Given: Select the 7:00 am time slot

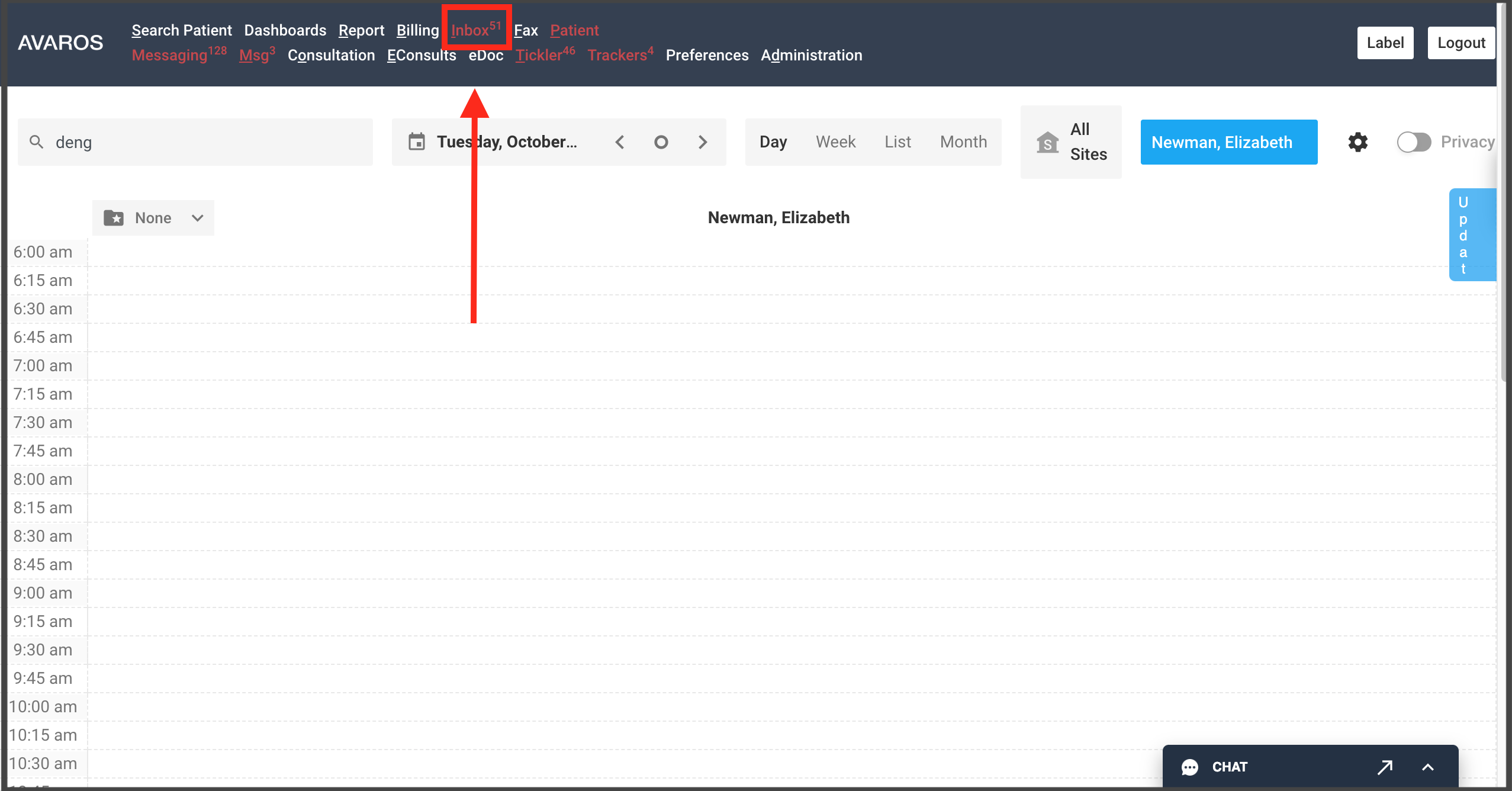Looking at the screenshot, I should point(792,366).
